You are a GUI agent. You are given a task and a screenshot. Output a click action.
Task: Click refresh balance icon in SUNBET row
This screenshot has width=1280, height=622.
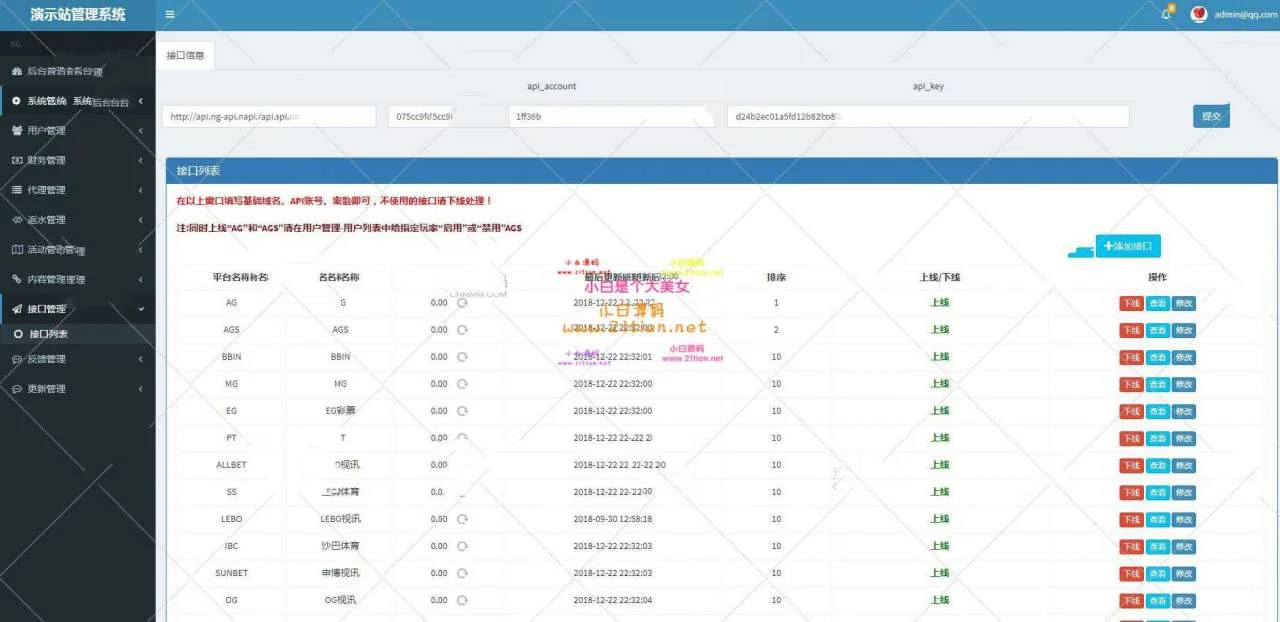click(462, 573)
